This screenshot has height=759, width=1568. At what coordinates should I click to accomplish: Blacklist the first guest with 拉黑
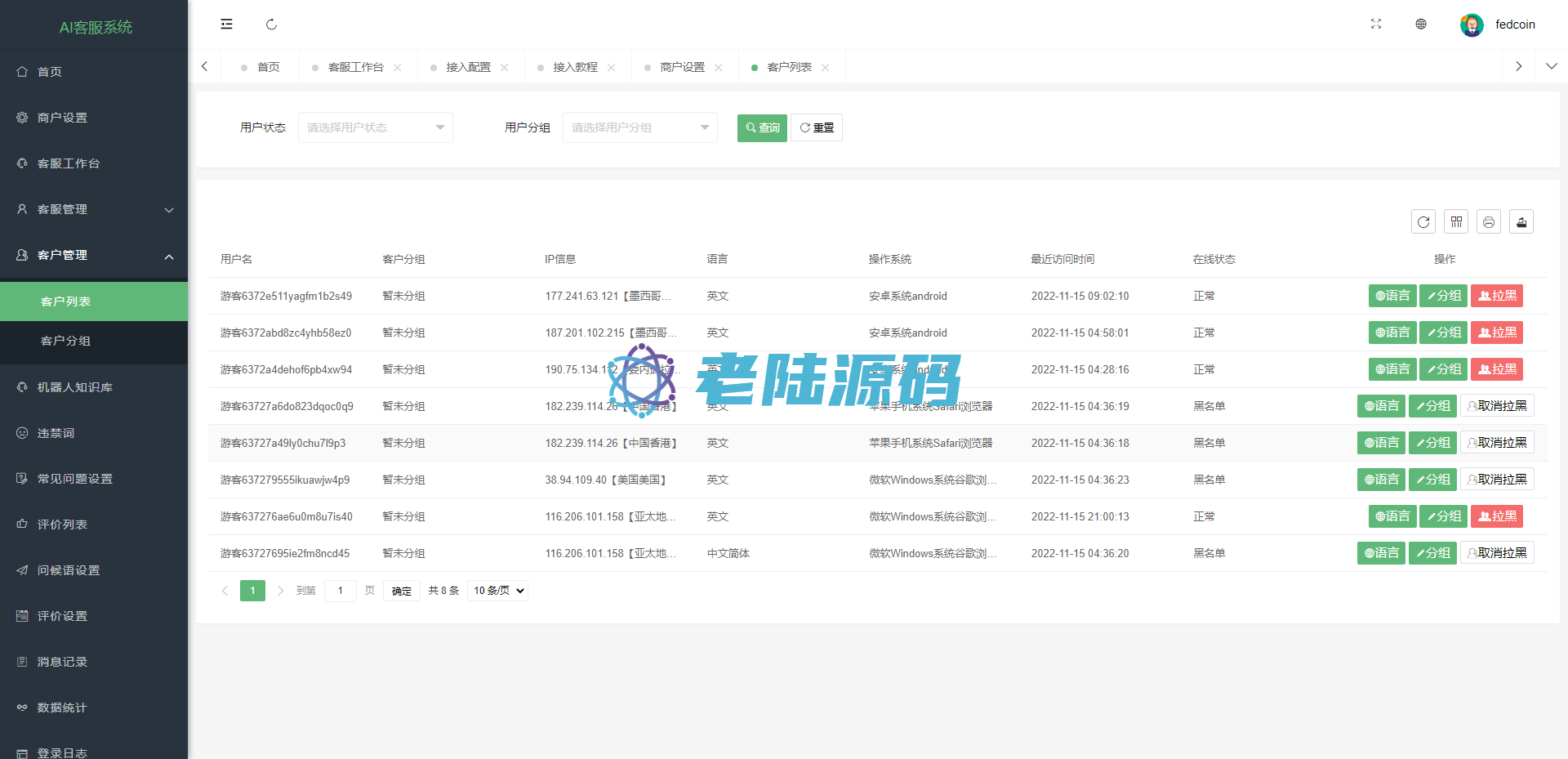click(1497, 296)
